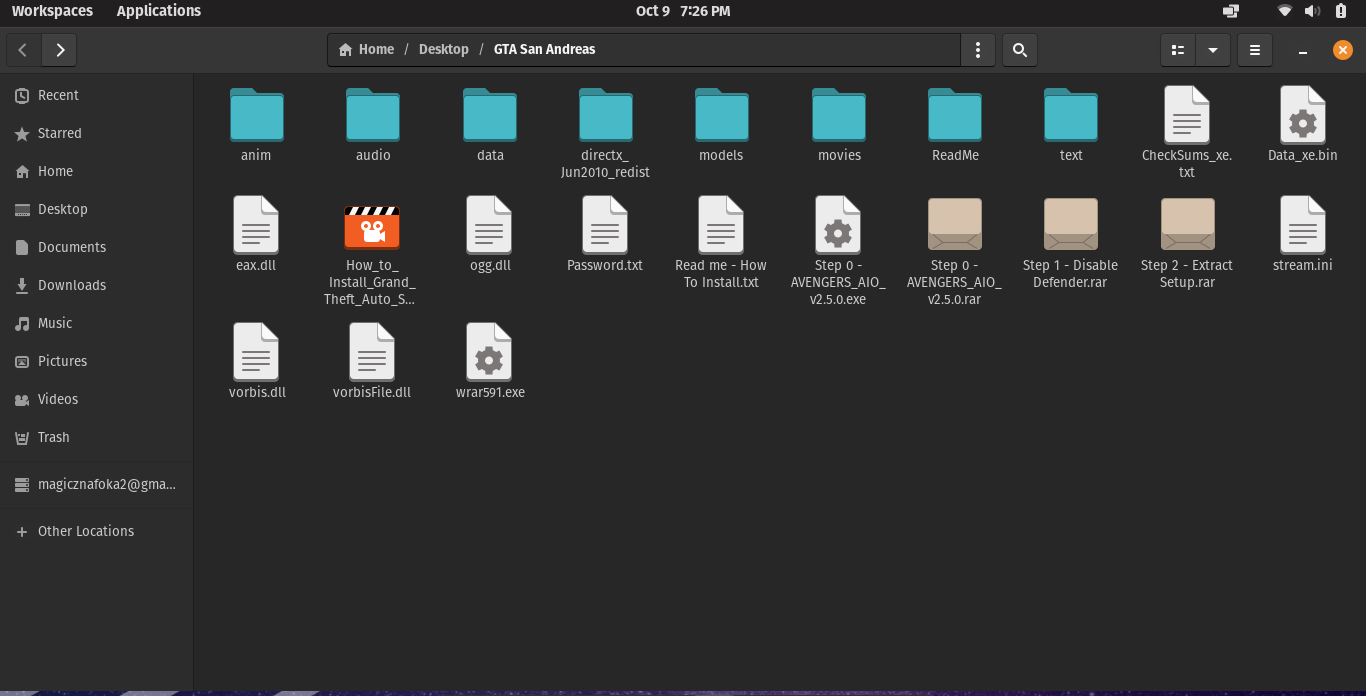Navigate to Desktop in the path bar
The image size is (1366, 696).
point(444,49)
